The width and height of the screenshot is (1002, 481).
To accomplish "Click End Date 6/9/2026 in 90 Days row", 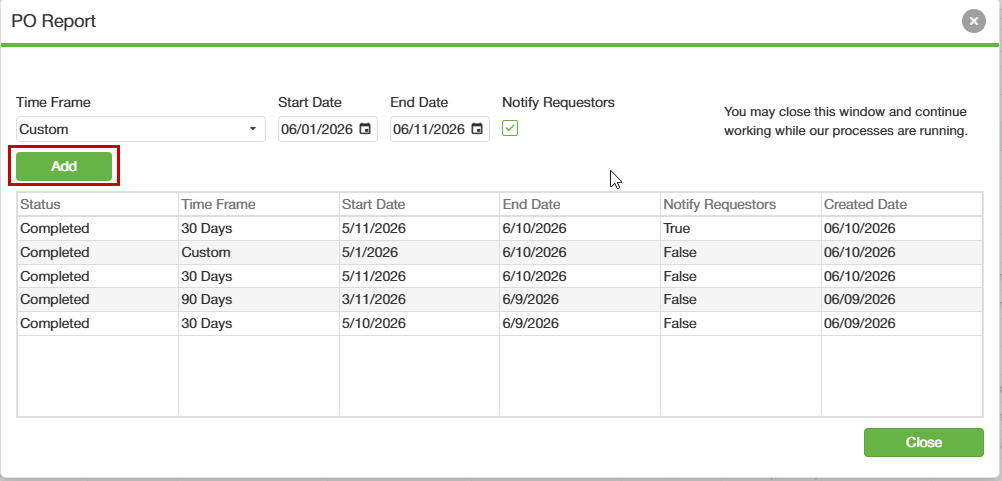I will [x=580, y=300].
